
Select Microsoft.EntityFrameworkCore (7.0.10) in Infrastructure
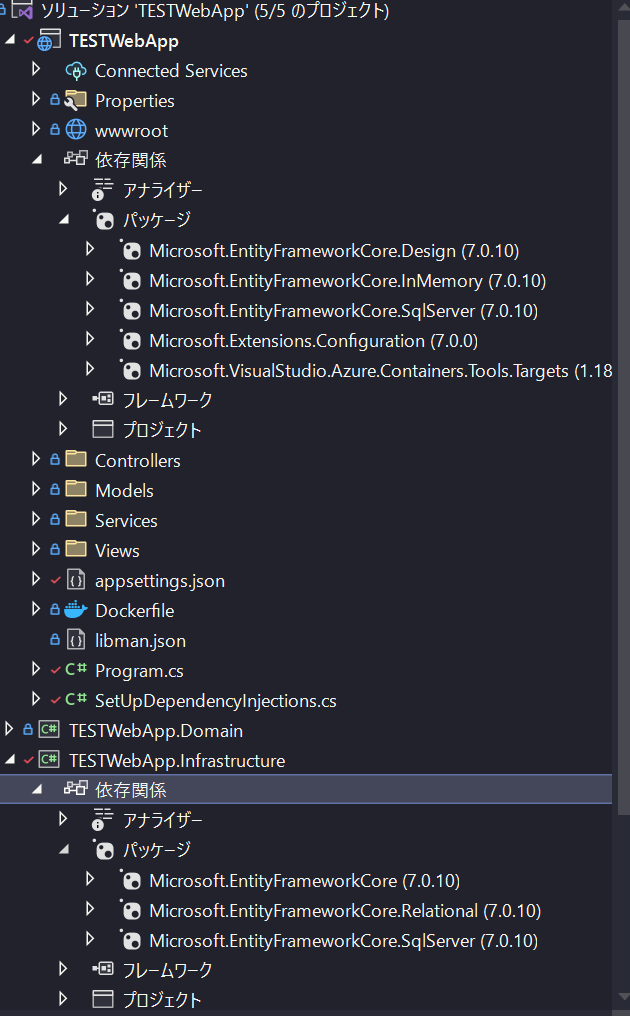click(x=305, y=881)
